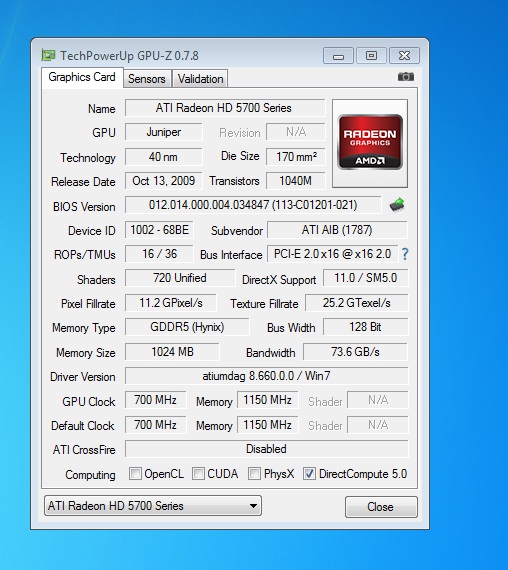
Task: Toggle the CUDA checkbox
Action: [198, 474]
